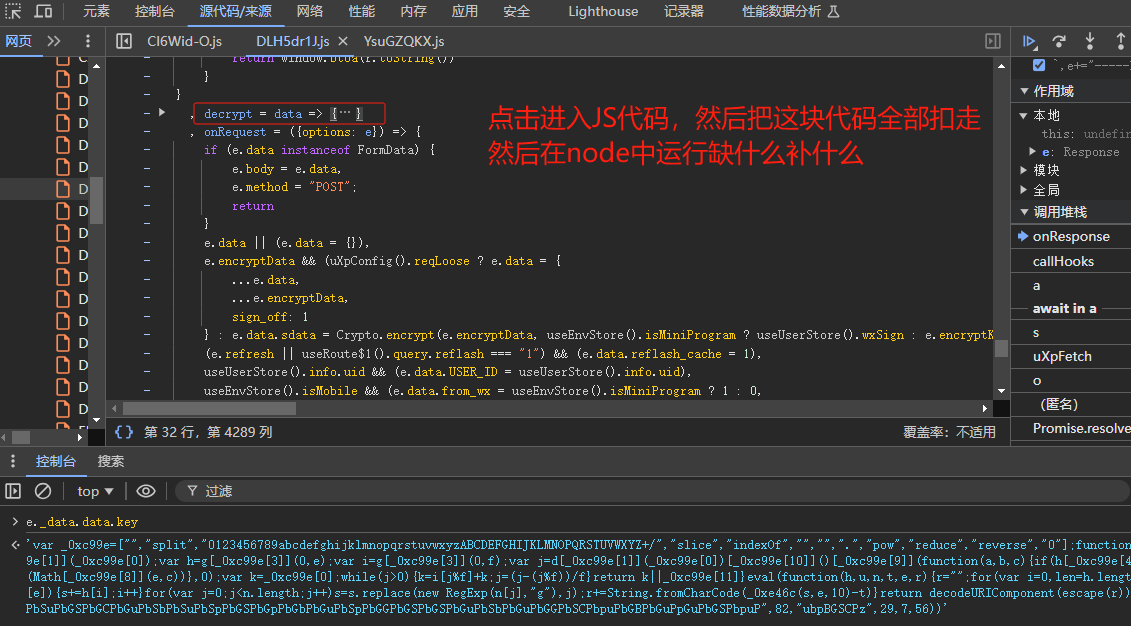Open the top context dropdown

coord(95,491)
